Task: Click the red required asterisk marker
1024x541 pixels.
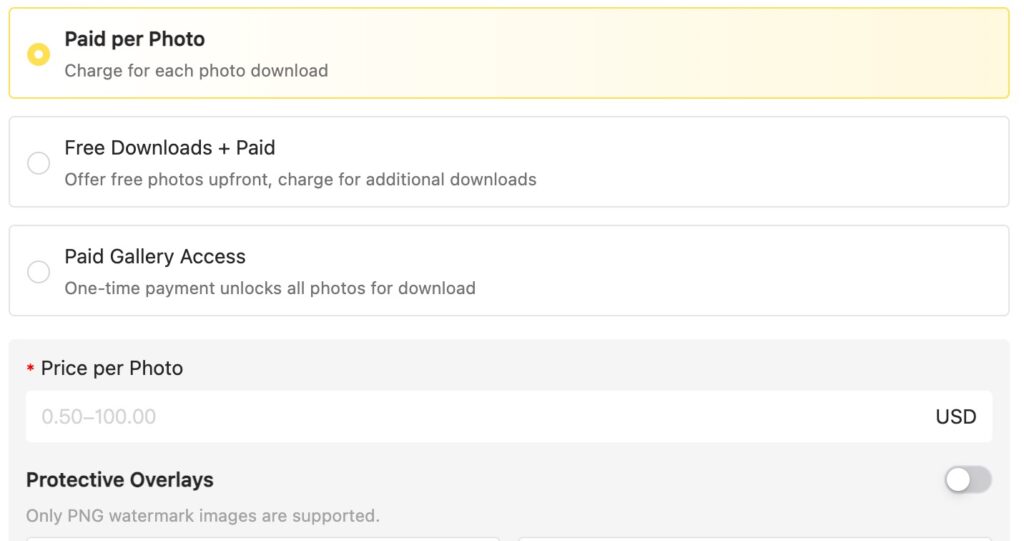Action: pos(31,369)
